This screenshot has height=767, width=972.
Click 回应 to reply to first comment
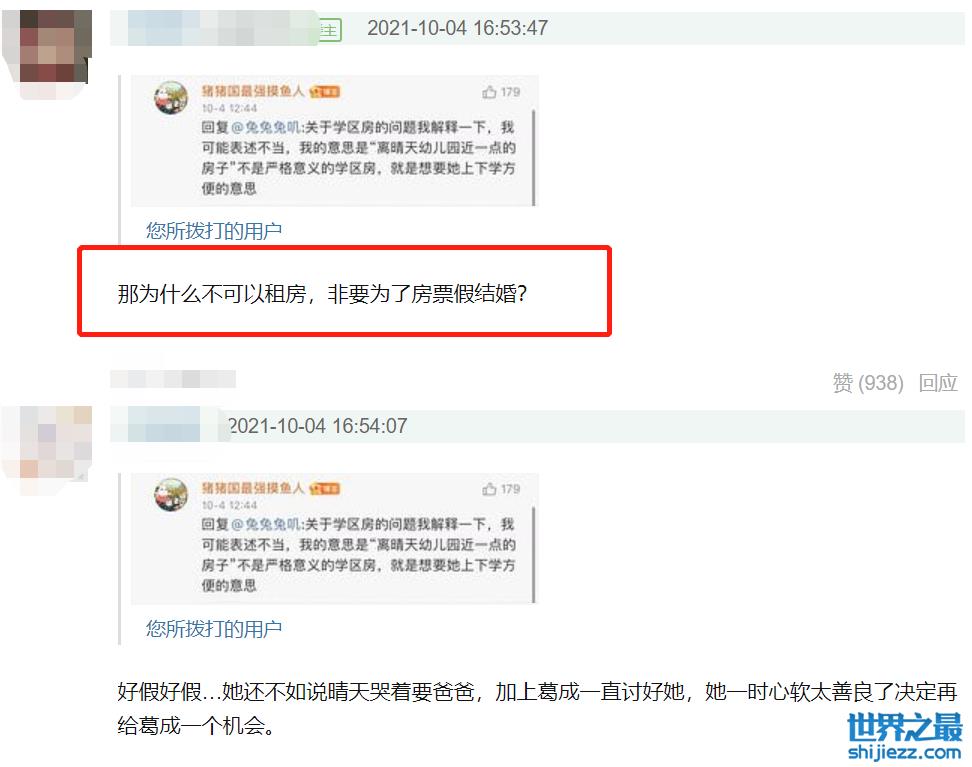[938, 383]
